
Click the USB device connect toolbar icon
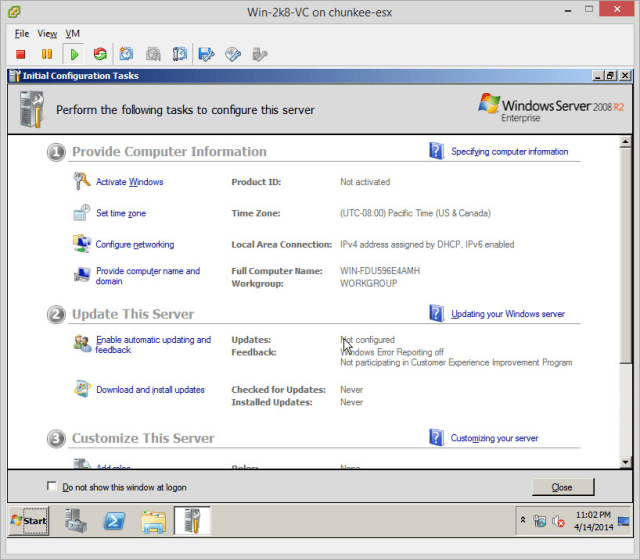(260, 54)
